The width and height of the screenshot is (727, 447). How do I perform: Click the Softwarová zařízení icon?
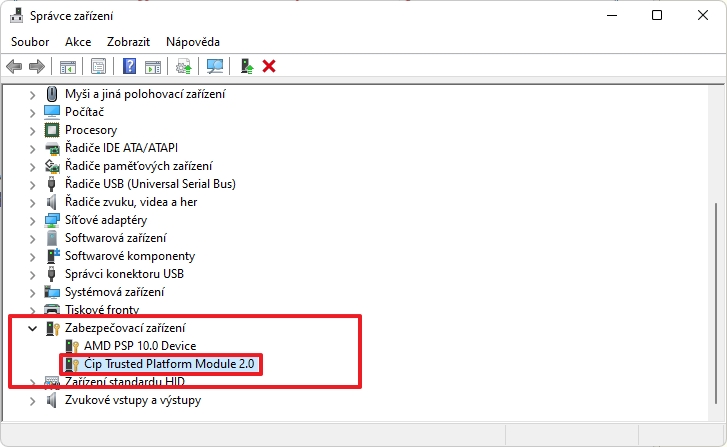pyautogui.click(x=52, y=238)
